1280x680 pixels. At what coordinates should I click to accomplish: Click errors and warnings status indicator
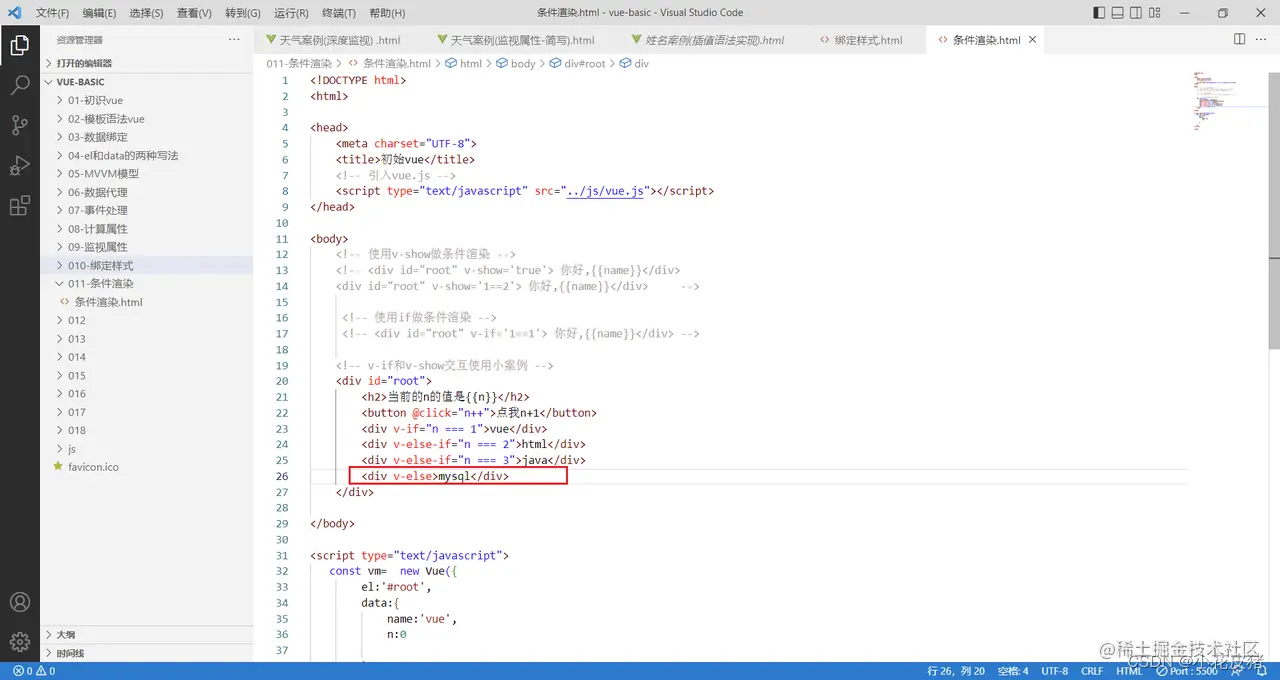32,671
